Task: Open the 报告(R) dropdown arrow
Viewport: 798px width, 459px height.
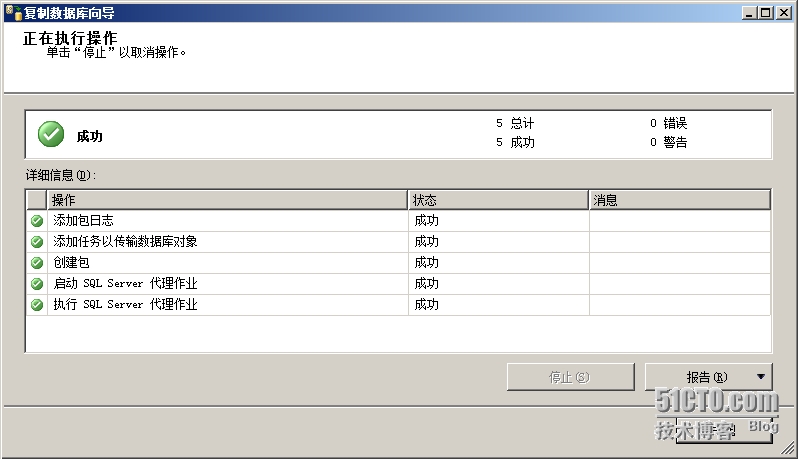Action: [x=761, y=377]
